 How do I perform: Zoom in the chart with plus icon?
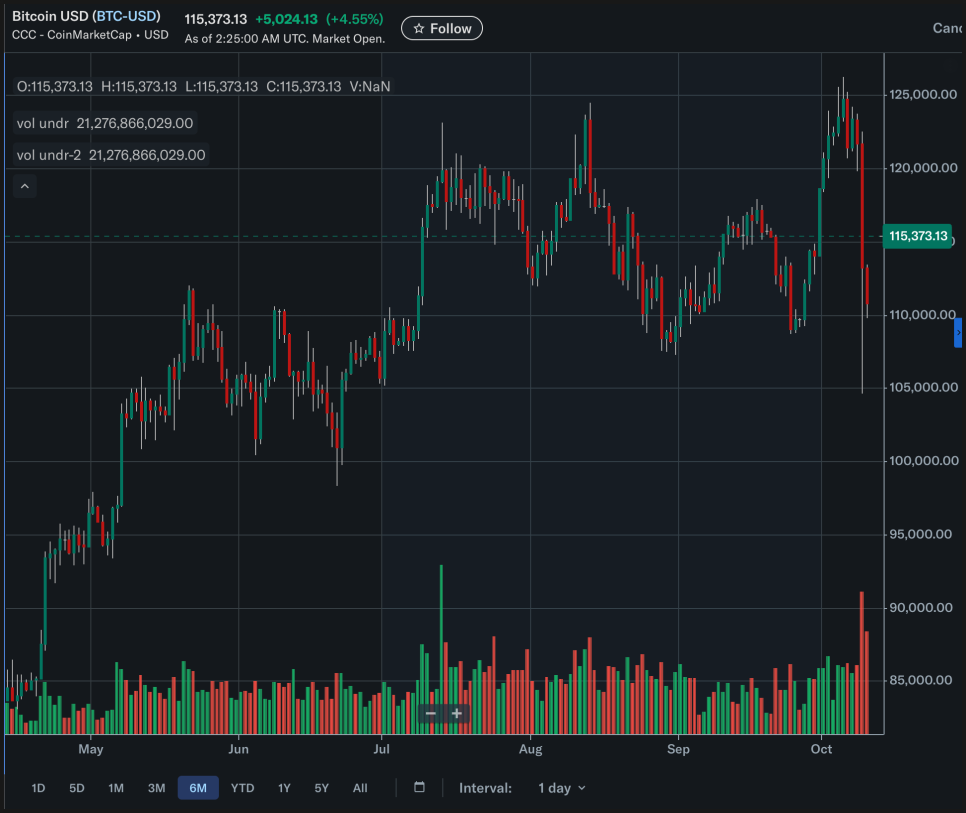[x=457, y=713]
